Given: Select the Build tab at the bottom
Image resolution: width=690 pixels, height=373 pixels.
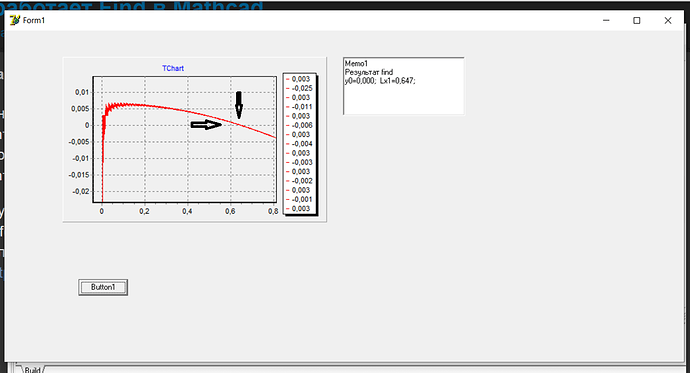Looking at the screenshot, I should (32, 369).
